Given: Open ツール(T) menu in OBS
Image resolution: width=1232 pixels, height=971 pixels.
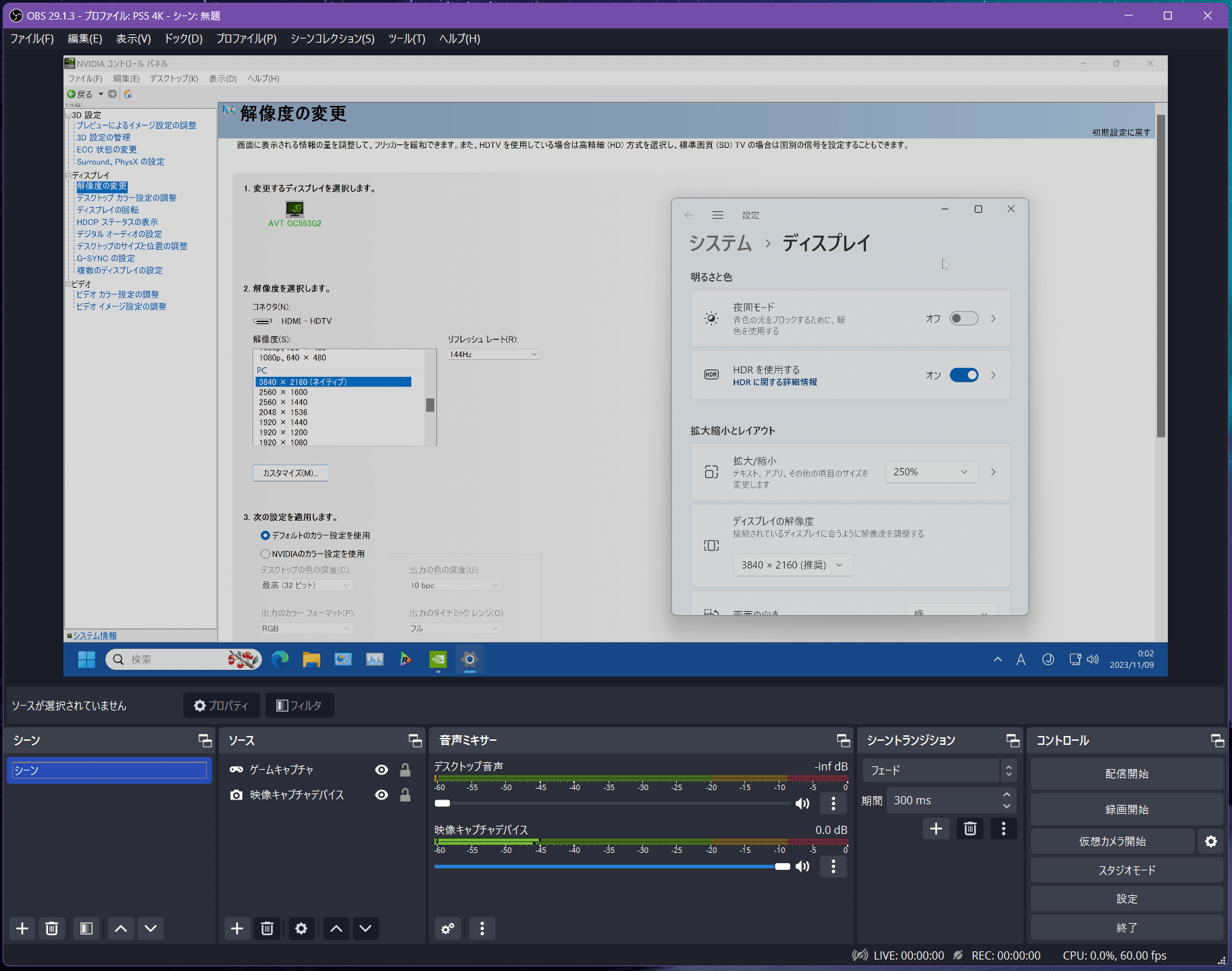Looking at the screenshot, I should click(x=407, y=38).
